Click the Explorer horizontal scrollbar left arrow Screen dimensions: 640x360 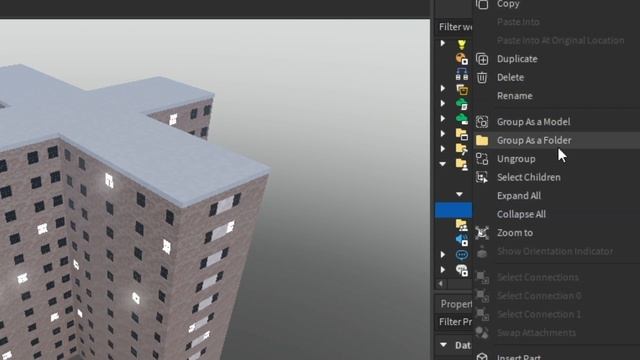pyautogui.click(x=440, y=284)
